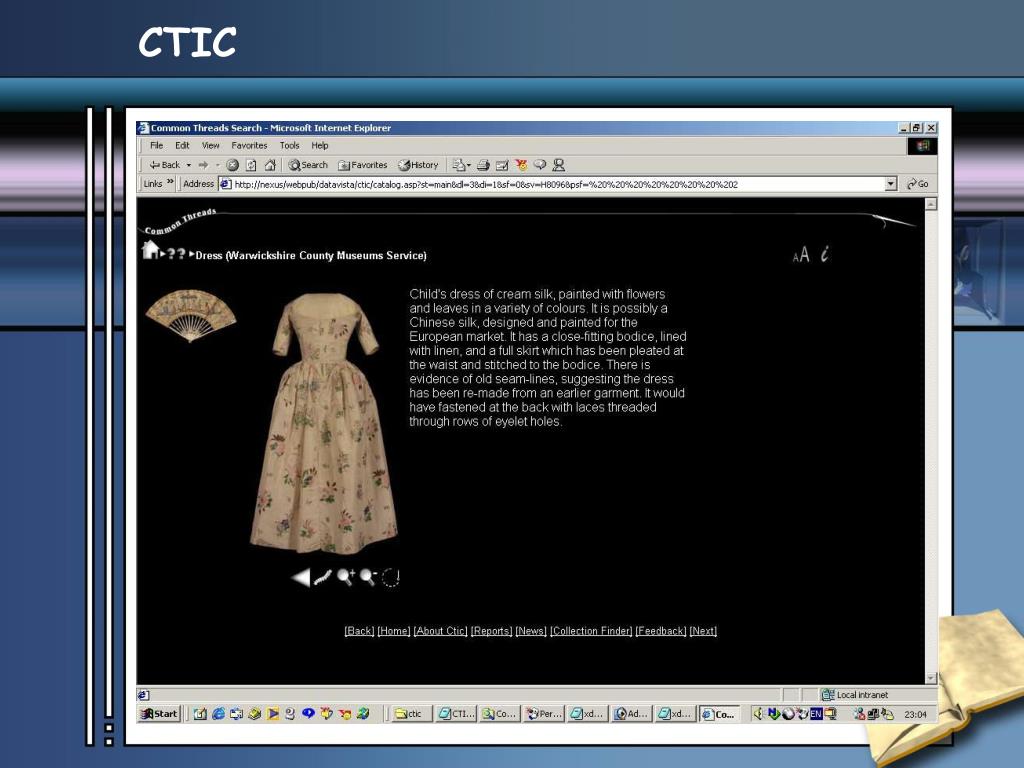The image size is (1024, 768).
Task: Open the Tools menu
Action: click(289, 146)
